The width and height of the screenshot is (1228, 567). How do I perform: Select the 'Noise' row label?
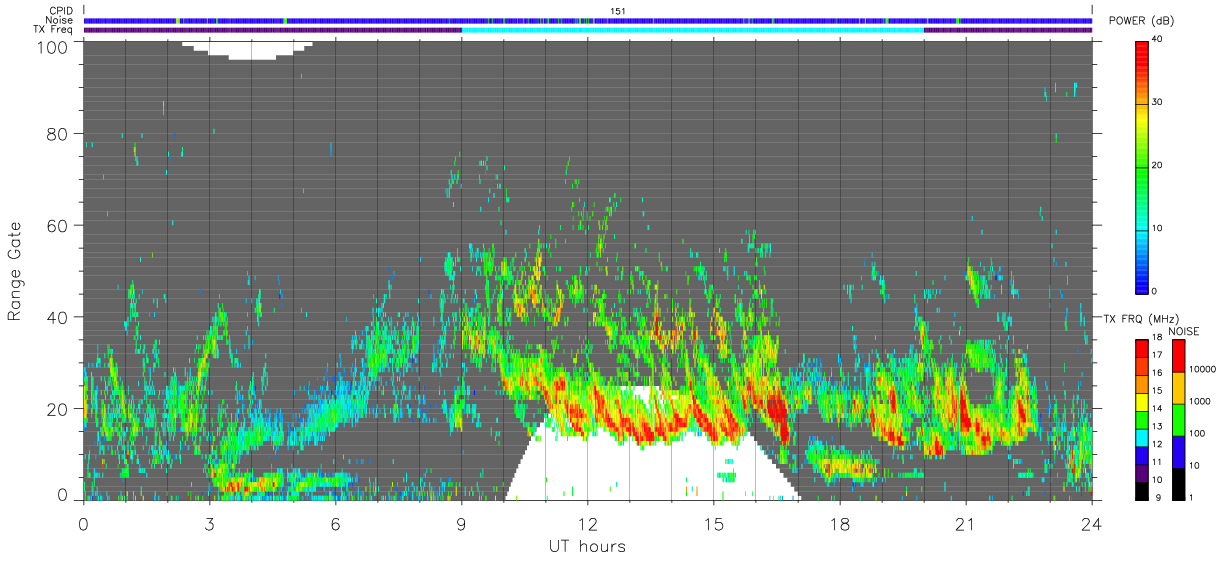[60, 20]
